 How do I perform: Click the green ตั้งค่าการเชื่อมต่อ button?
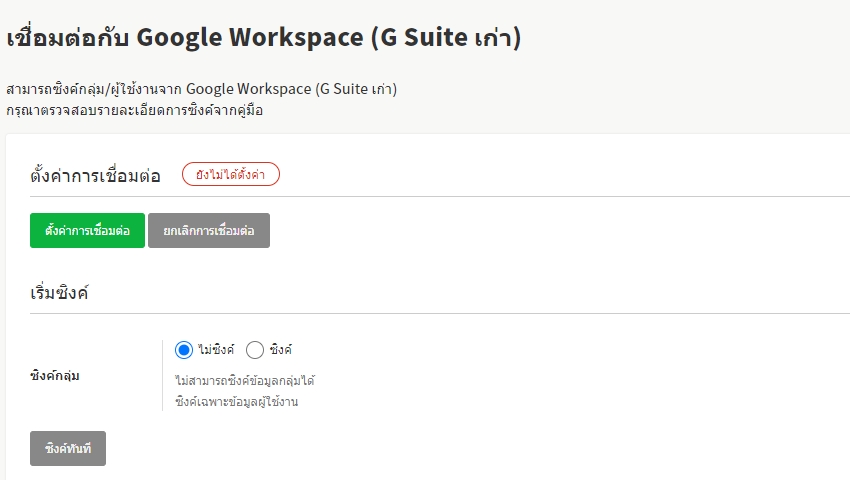(87, 230)
